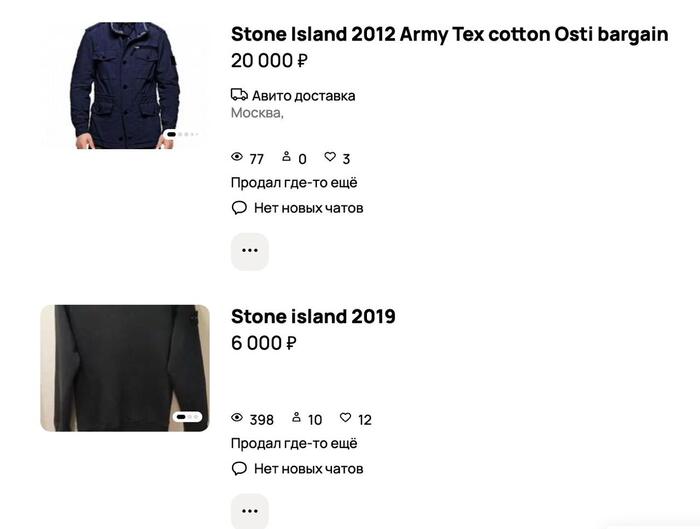Open three-dots menu for Stone island 2019
This screenshot has width=700, height=529.
[250, 511]
